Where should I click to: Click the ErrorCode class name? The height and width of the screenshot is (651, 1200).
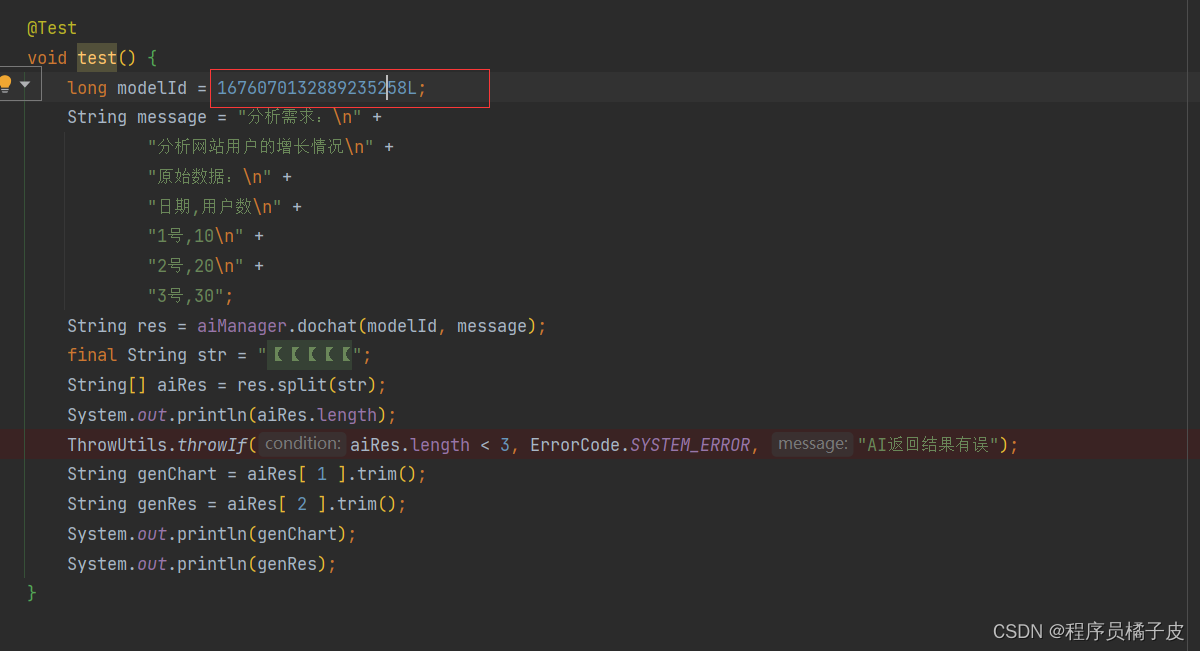(575, 445)
